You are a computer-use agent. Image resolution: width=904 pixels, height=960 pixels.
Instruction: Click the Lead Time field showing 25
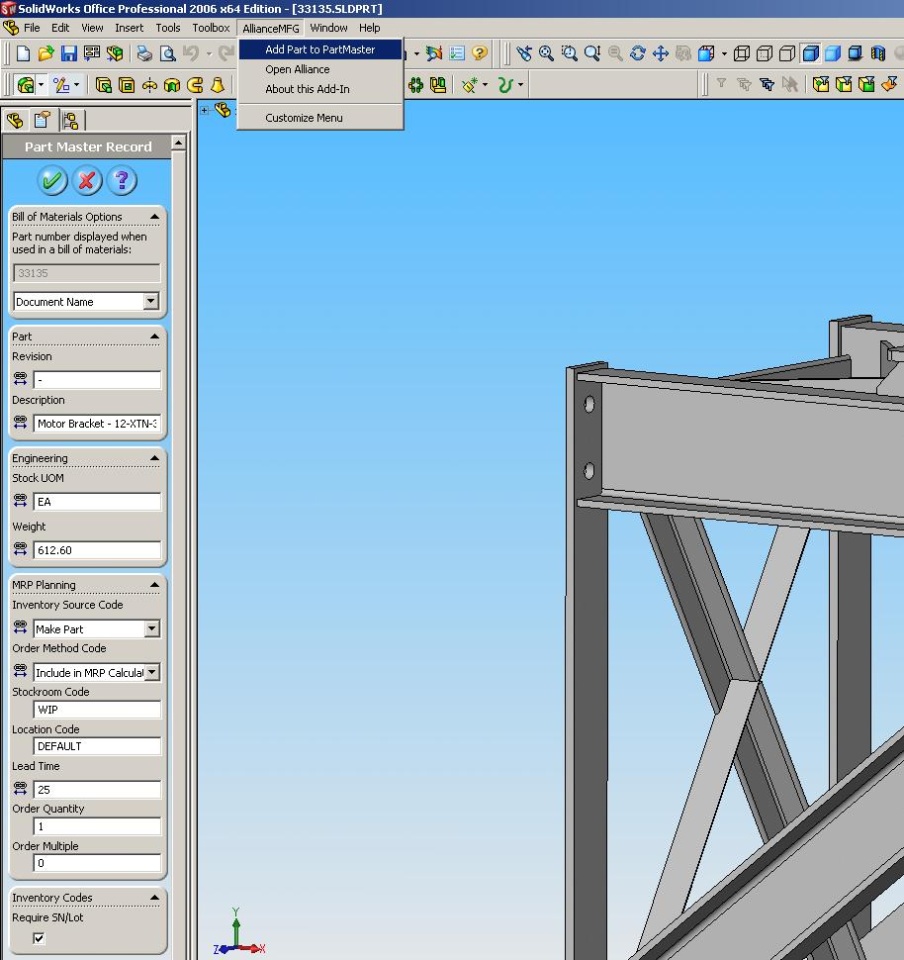click(97, 789)
